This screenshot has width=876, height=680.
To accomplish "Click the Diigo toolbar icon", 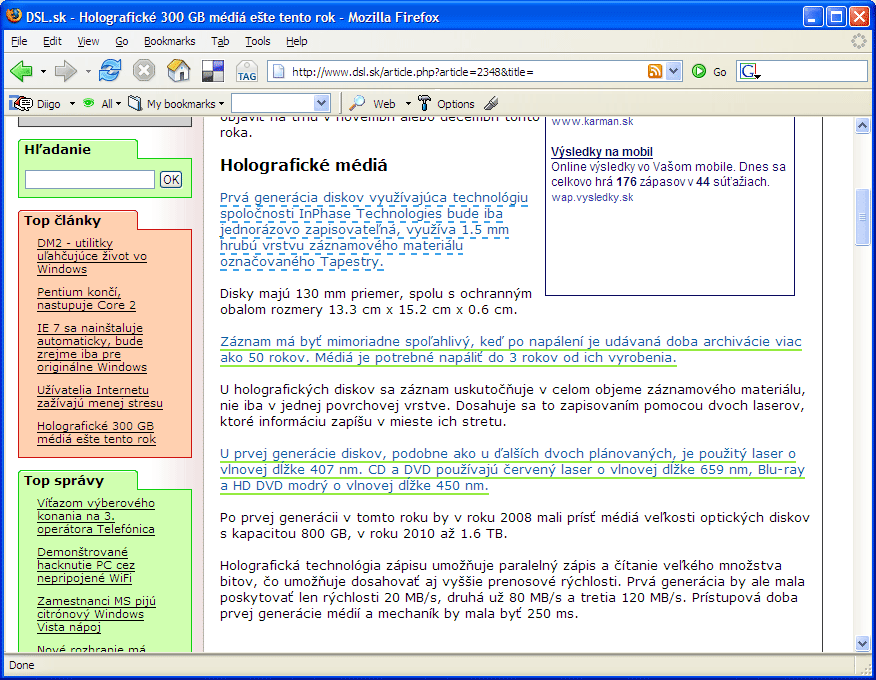I will tap(21, 103).
